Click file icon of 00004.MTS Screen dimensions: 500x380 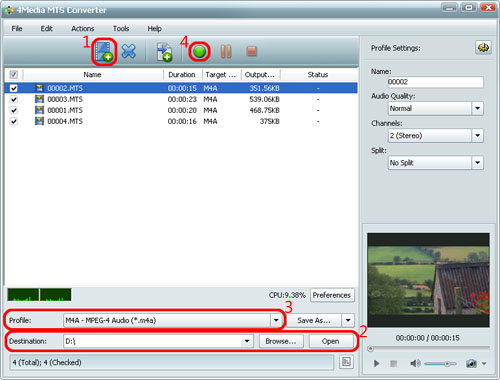(39, 121)
